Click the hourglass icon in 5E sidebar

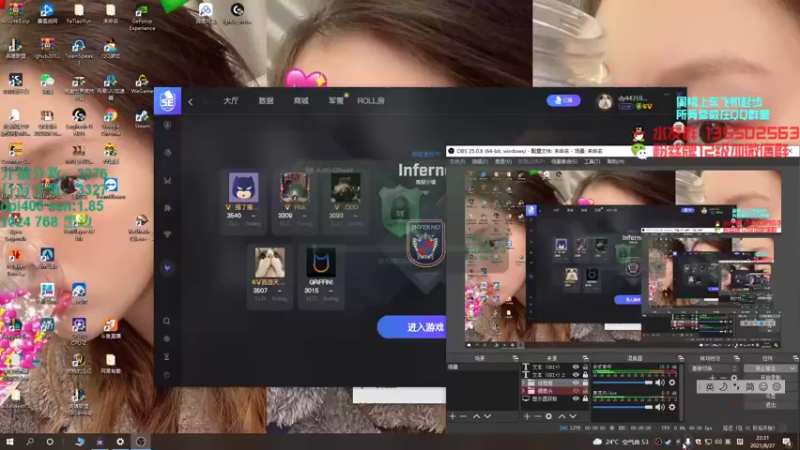pos(167,357)
